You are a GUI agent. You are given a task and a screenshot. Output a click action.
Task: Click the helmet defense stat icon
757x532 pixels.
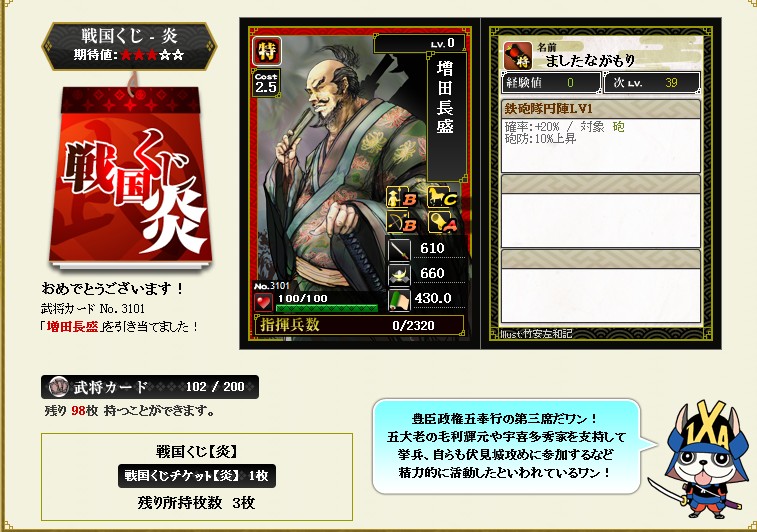(x=399, y=275)
